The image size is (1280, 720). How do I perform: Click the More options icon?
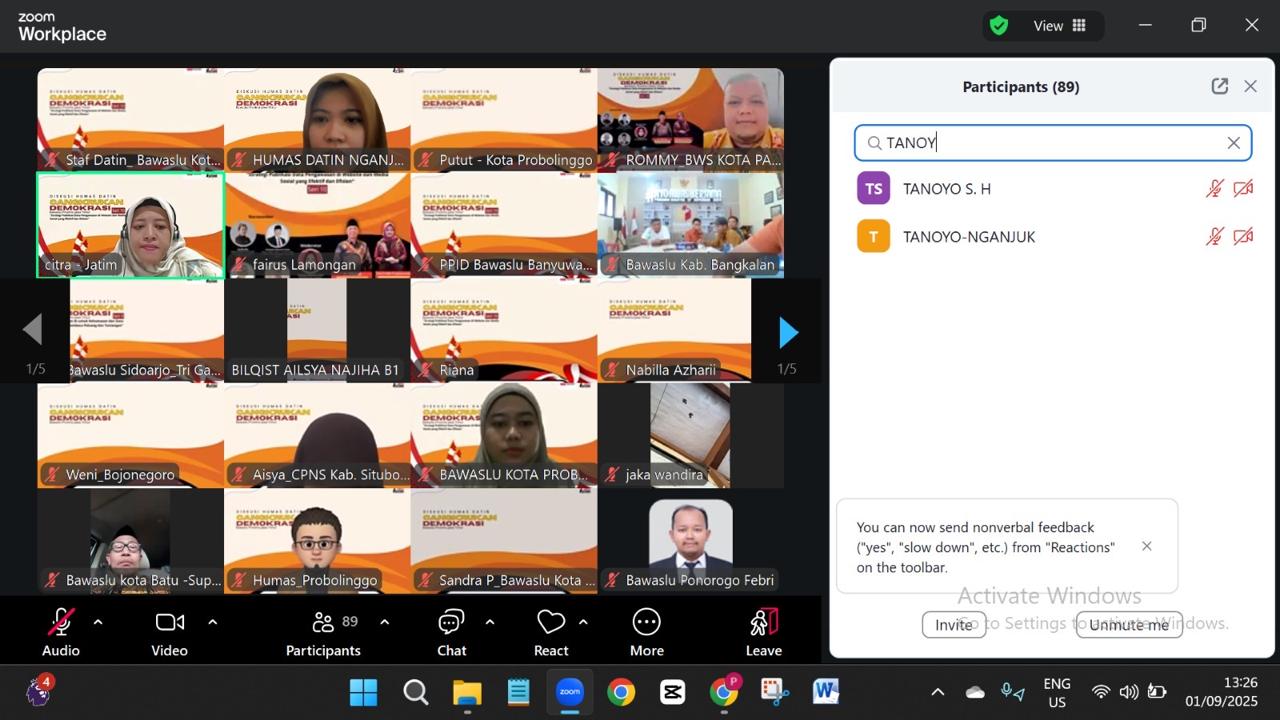pos(646,623)
